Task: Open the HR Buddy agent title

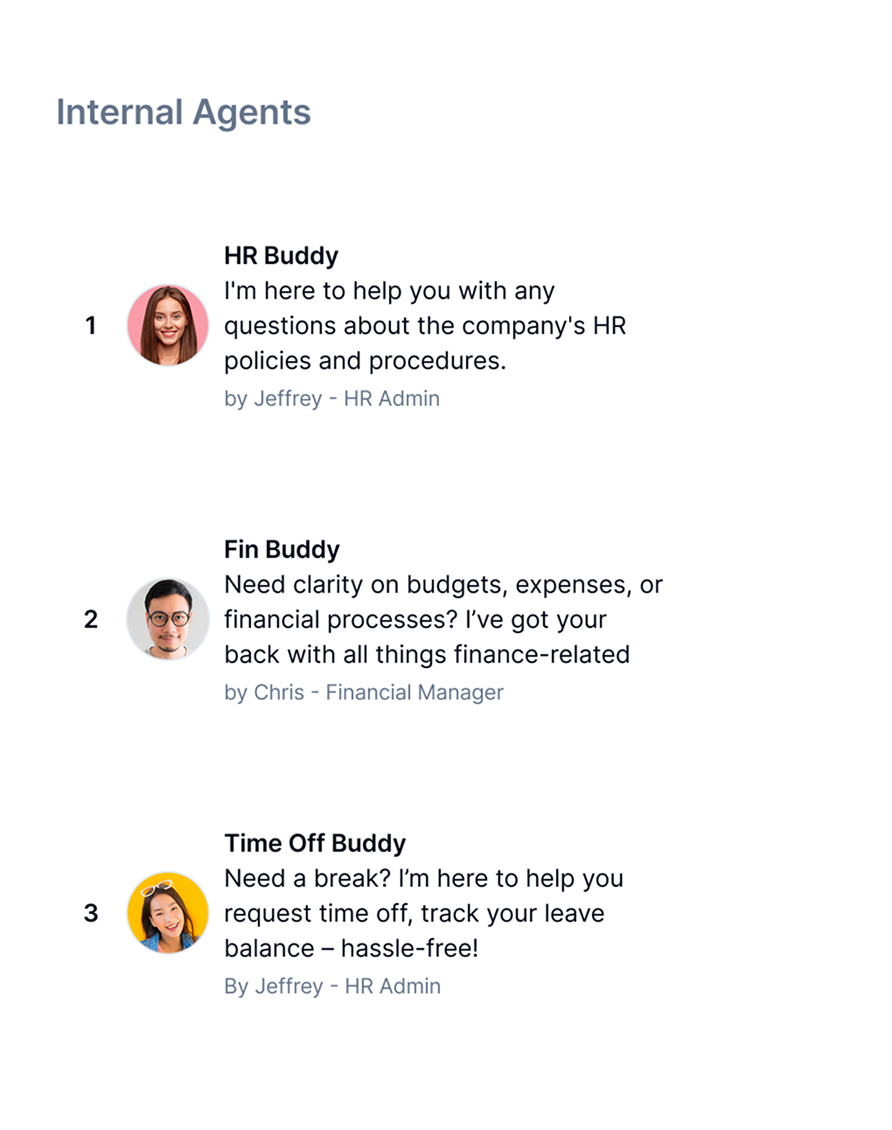Action: [x=281, y=256]
